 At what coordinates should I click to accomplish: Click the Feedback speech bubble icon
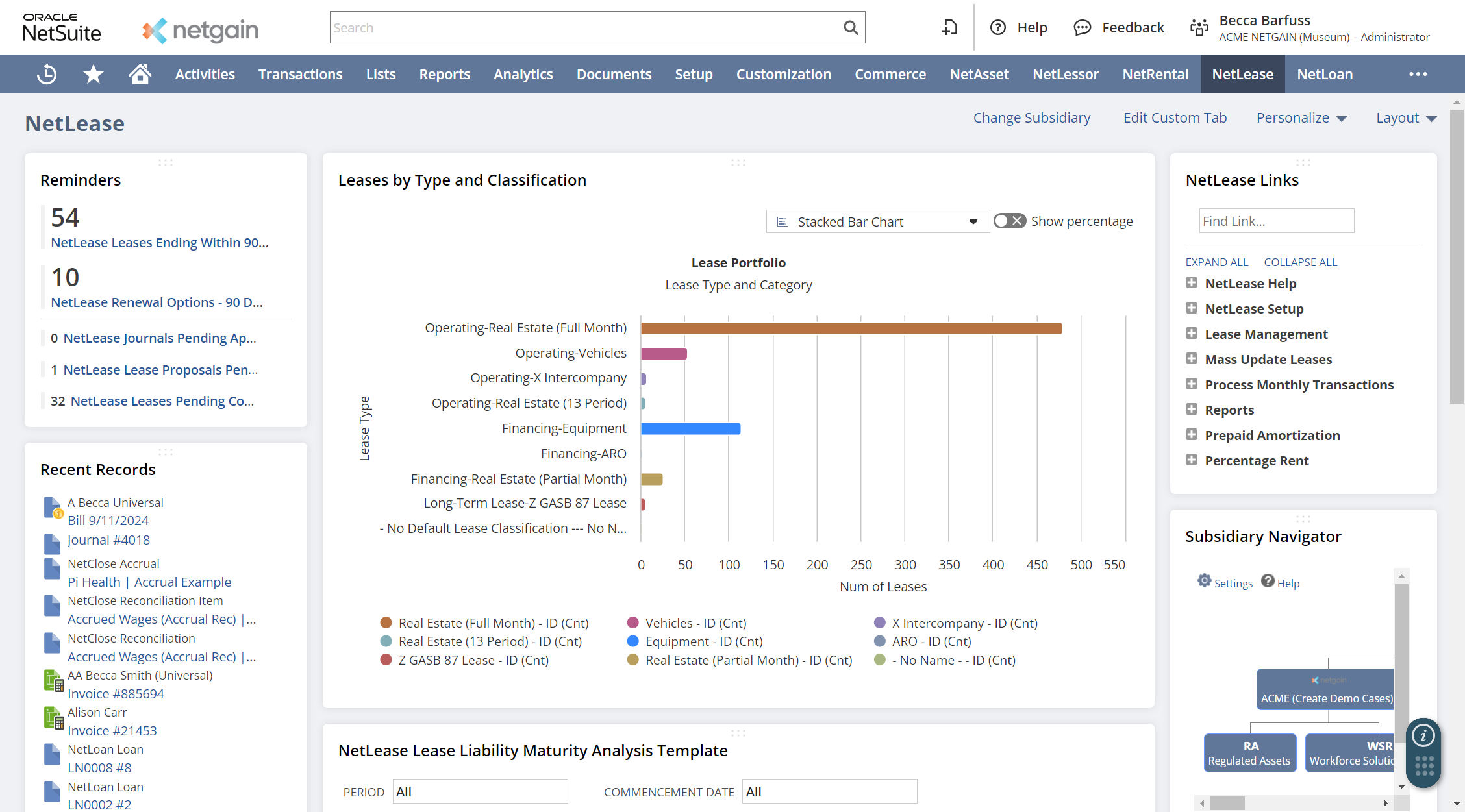pos(1082,27)
